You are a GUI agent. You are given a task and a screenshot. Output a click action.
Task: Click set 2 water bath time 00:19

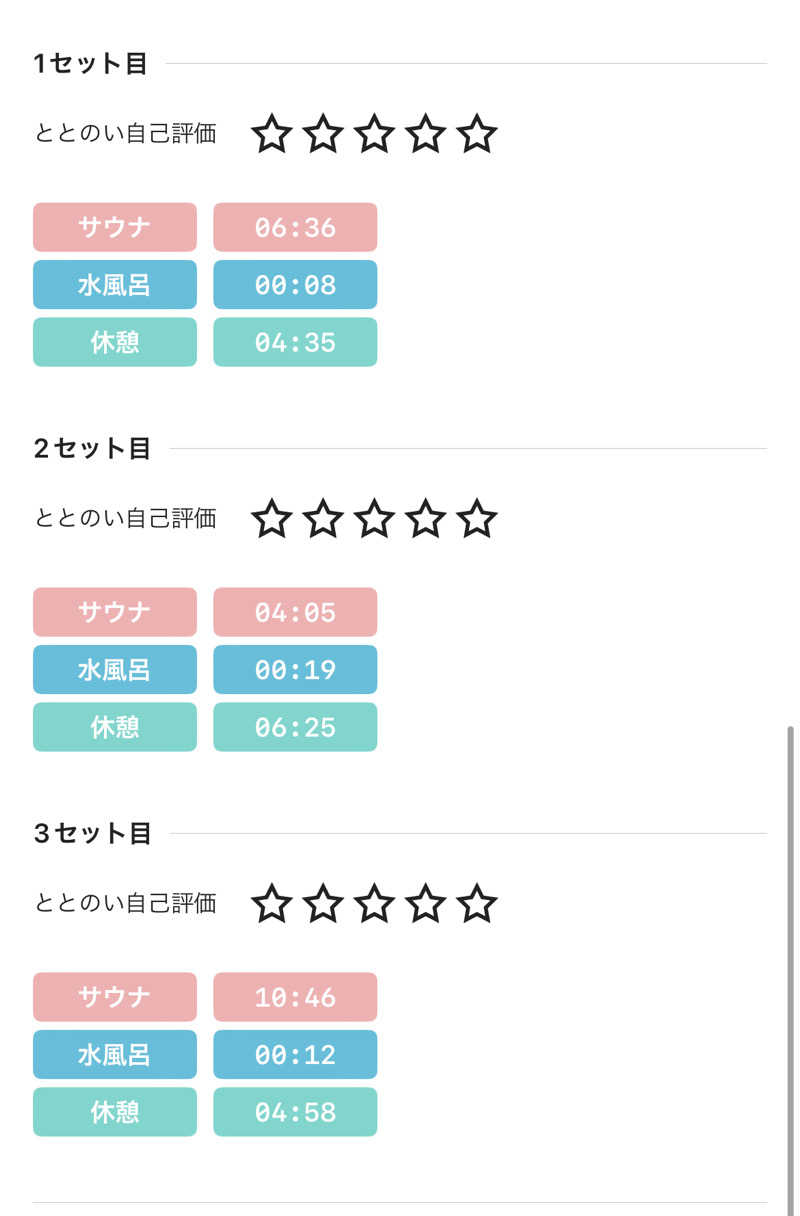point(295,670)
